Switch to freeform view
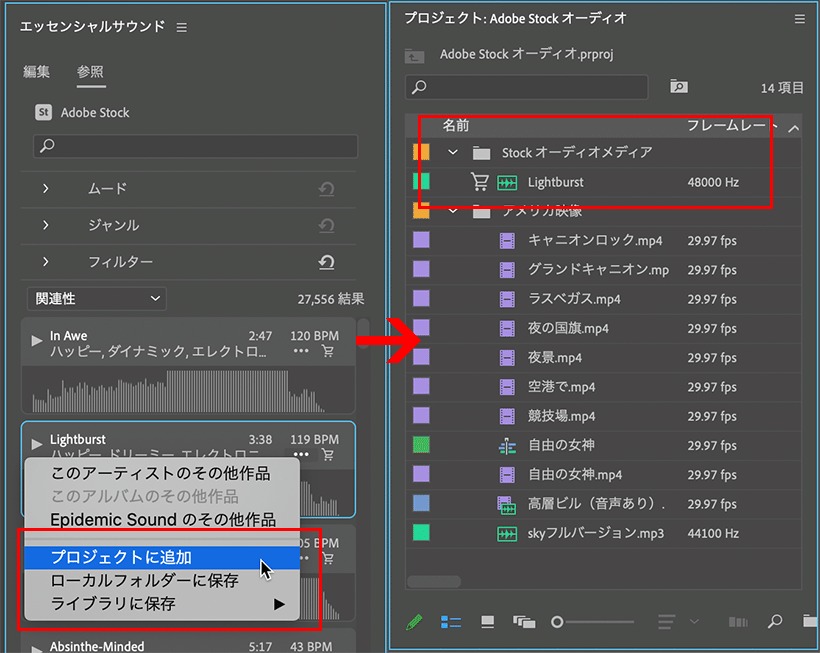820x653 pixels. [x=524, y=621]
